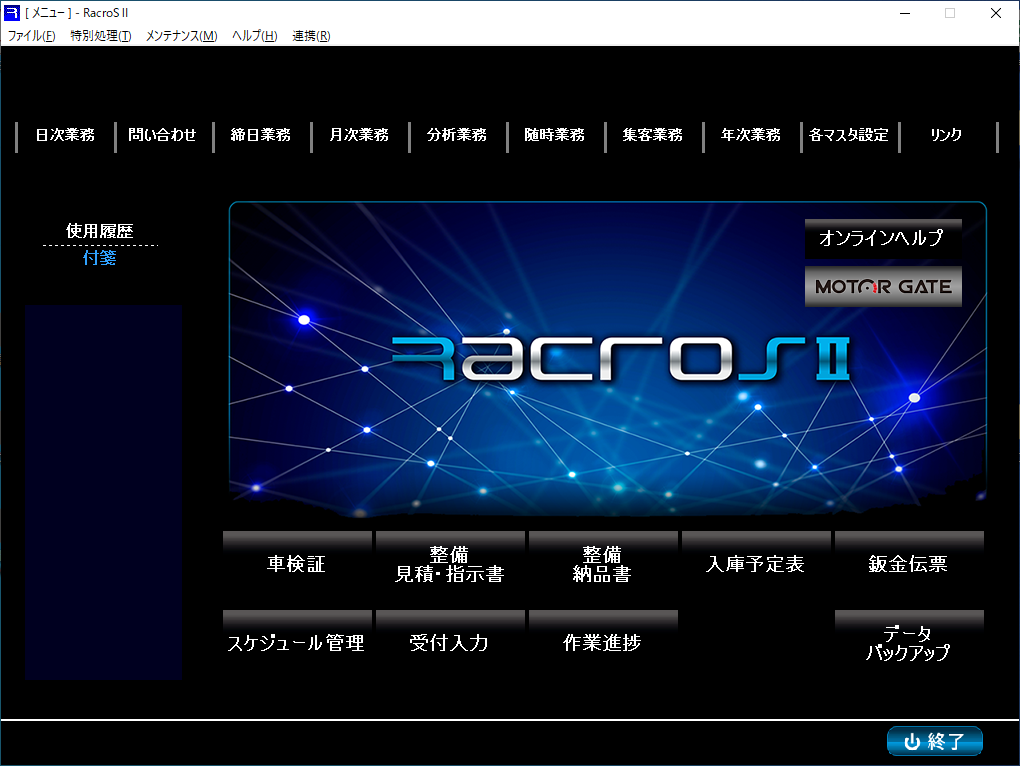The height and width of the screenshot is (766, 1020).
Task: Minimize the RacroS II window
Action: click(905, 13)
